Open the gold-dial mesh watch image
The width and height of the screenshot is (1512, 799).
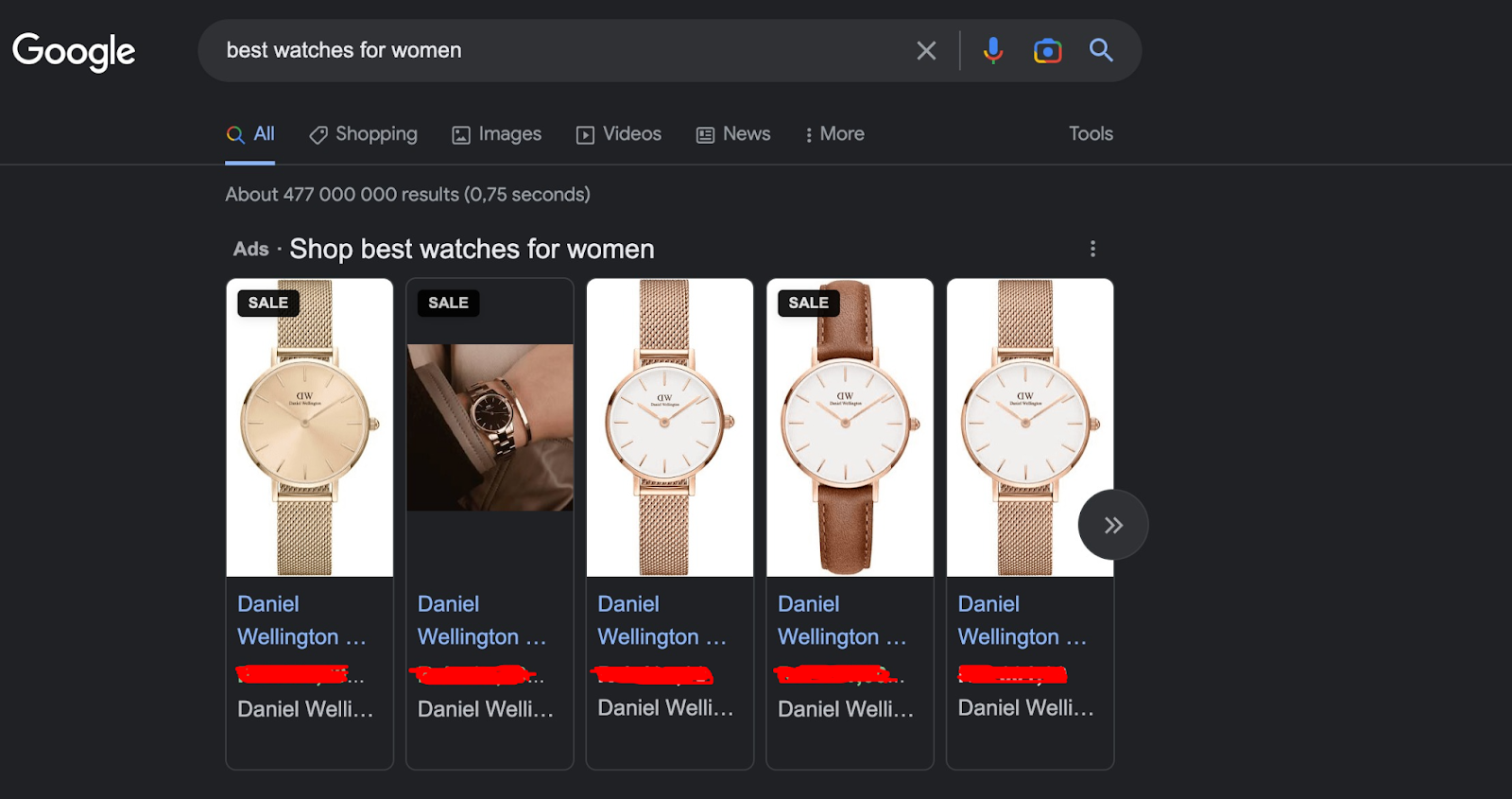pos(310,427)
